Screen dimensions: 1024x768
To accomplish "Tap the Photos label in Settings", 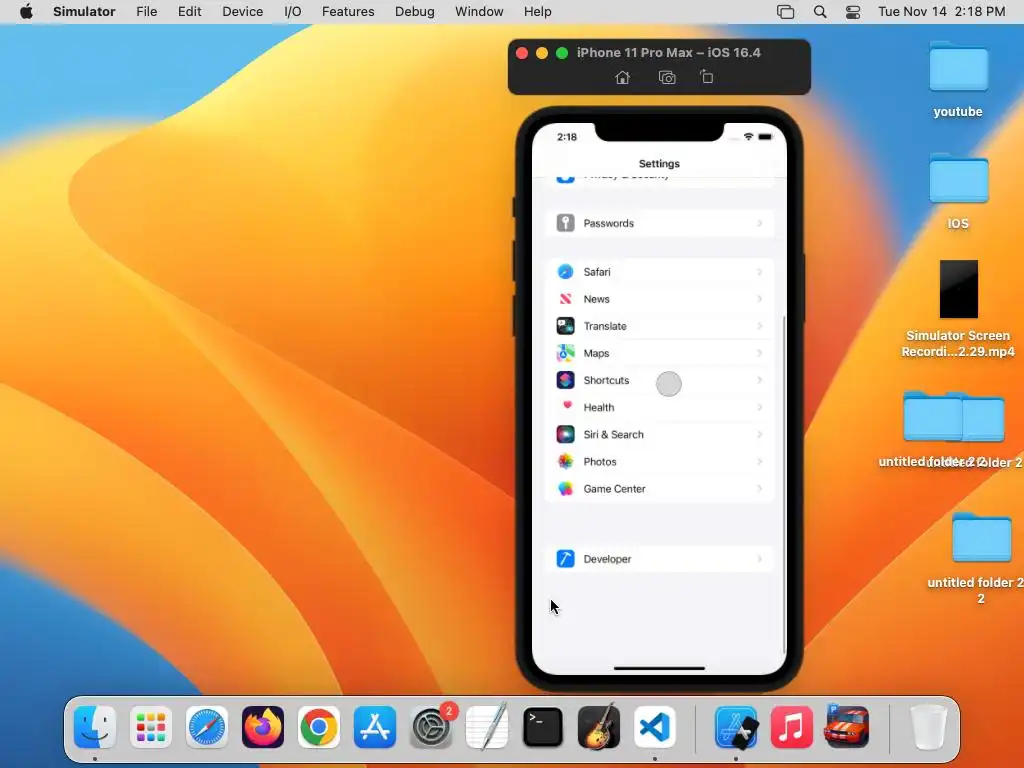I will click(x=600, y=462).
